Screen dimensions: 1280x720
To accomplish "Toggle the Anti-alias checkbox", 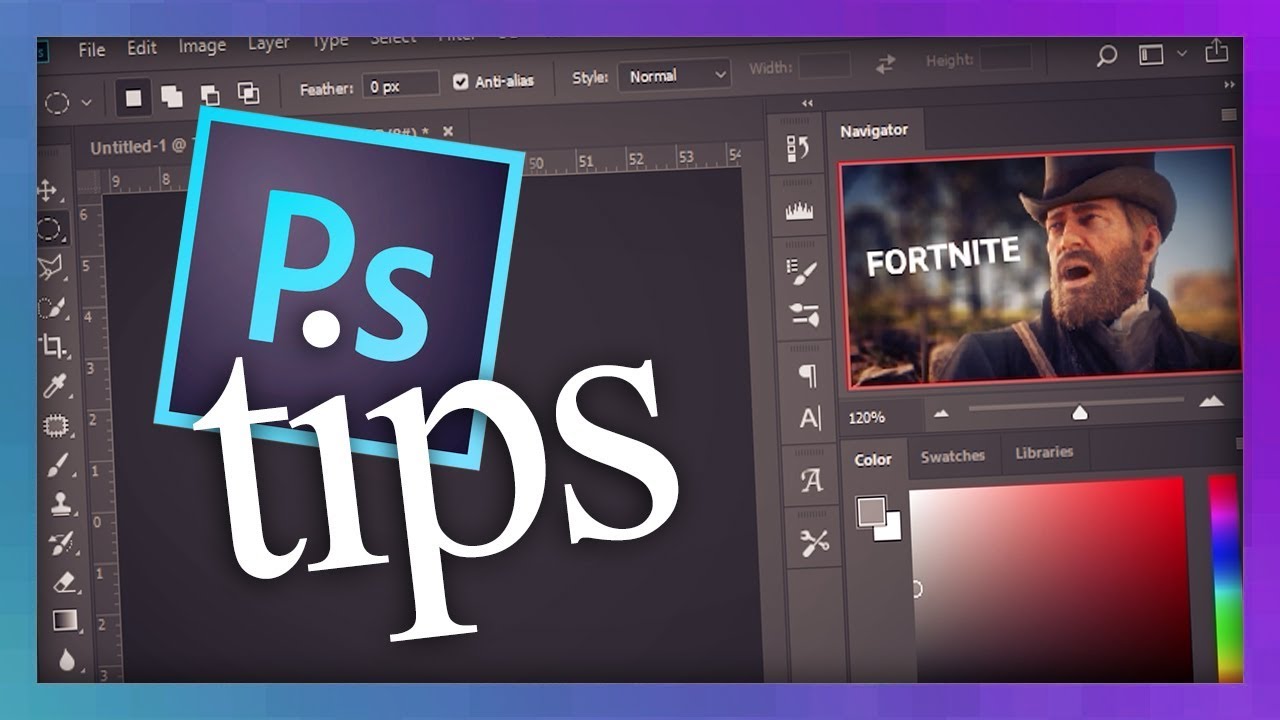I will tap(460, 82).
